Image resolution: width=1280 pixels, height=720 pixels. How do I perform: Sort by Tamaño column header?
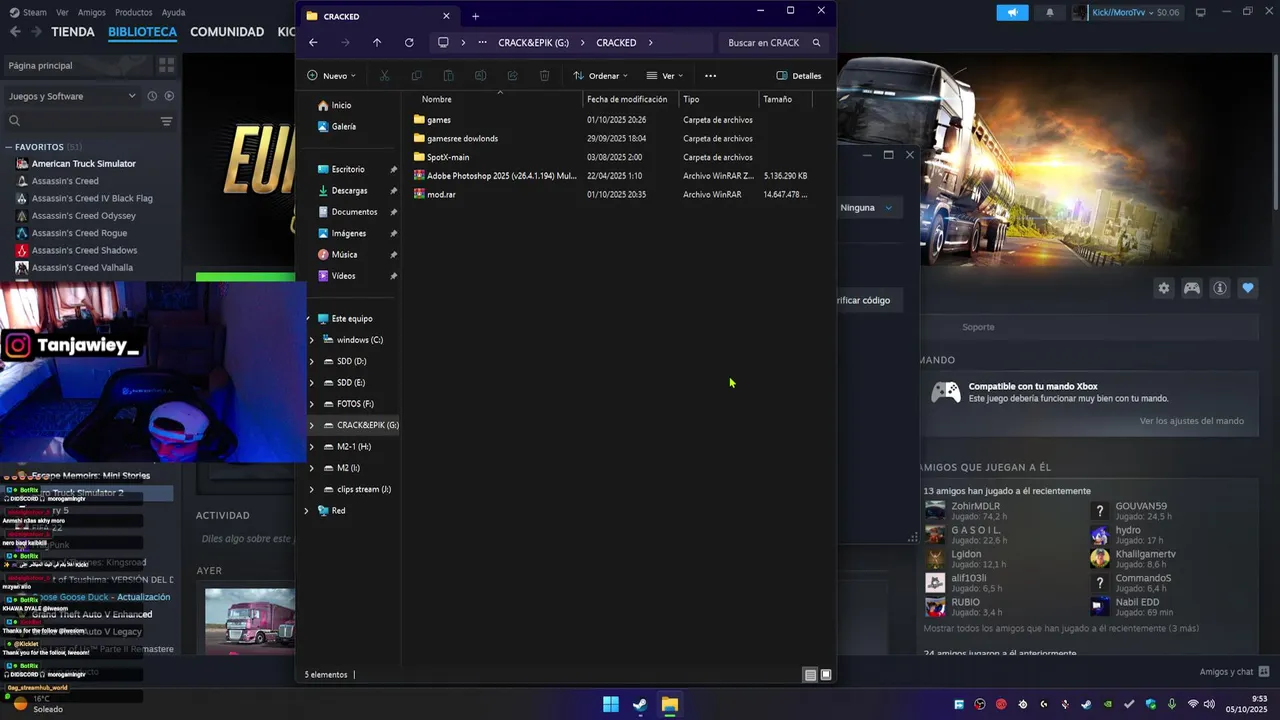777,99
